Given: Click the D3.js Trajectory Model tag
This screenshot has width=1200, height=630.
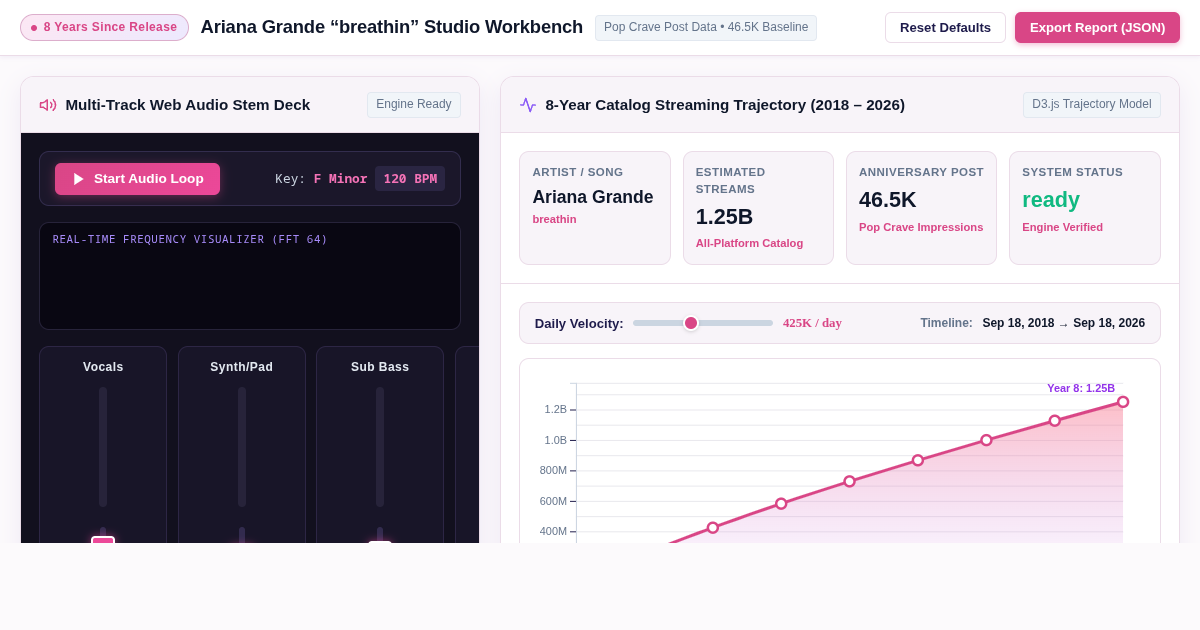Looking at the screenshot, I should tap(1092, 105).
